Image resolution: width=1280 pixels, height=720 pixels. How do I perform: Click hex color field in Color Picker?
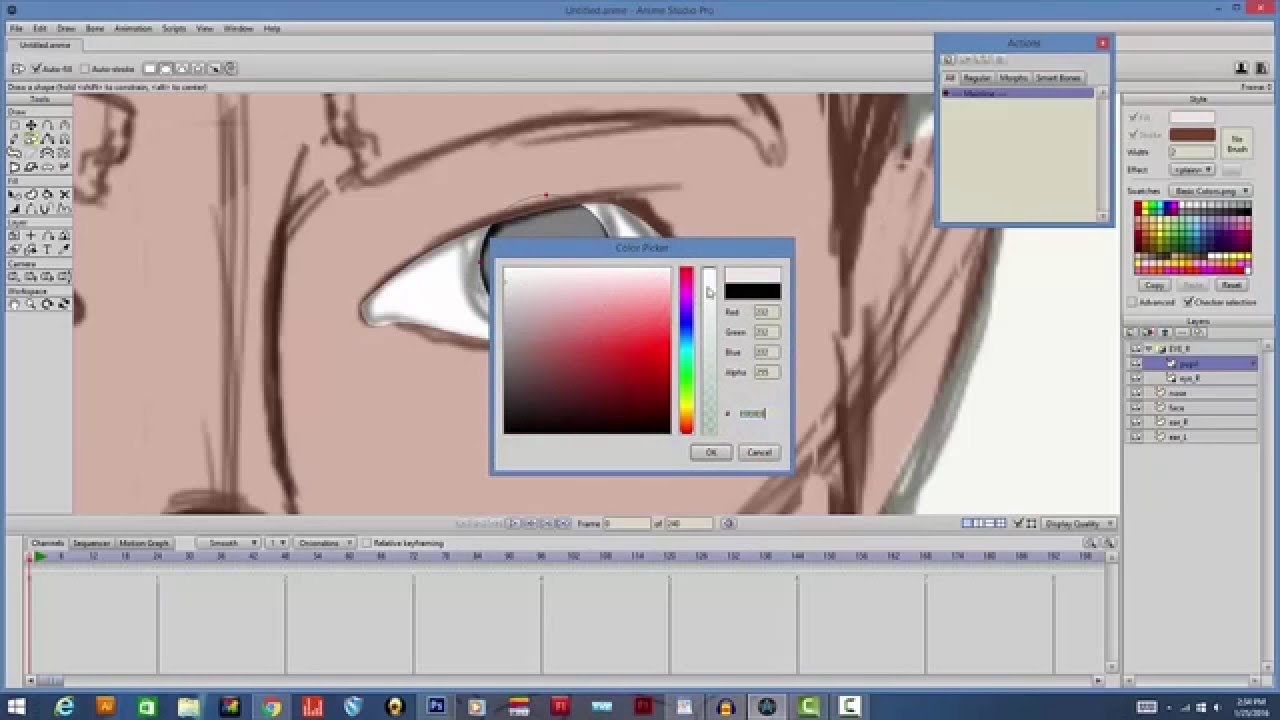pos(753,413)
